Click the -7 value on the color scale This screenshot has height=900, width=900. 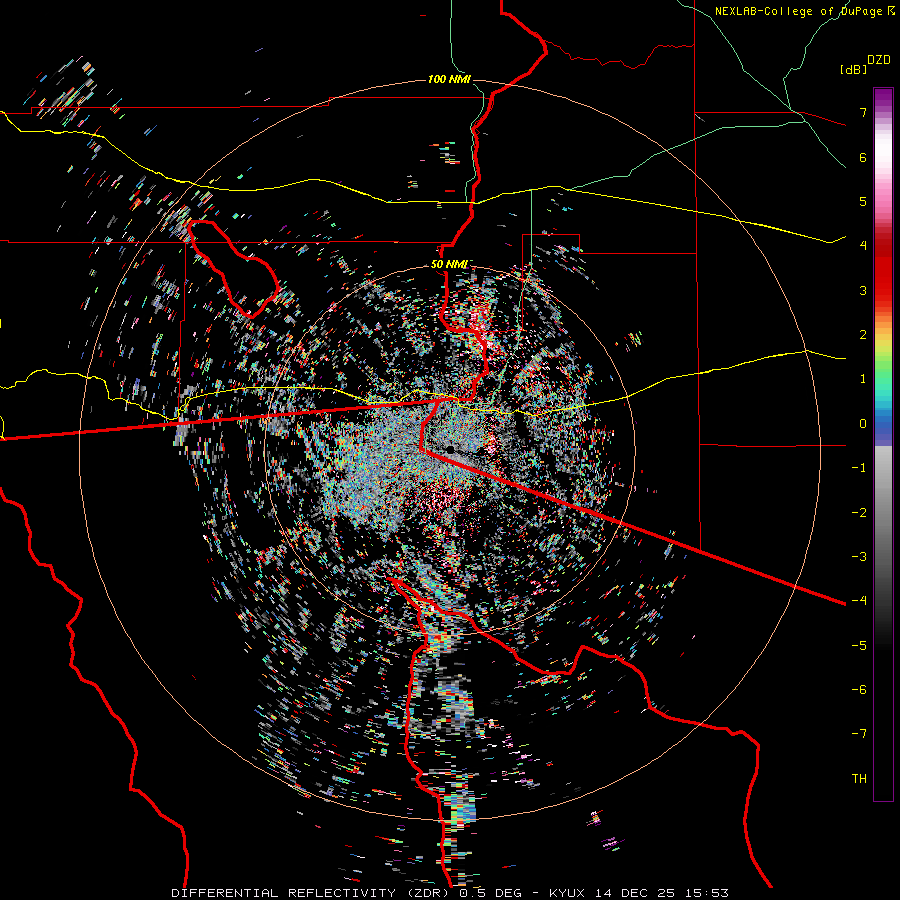coord(859,734)
